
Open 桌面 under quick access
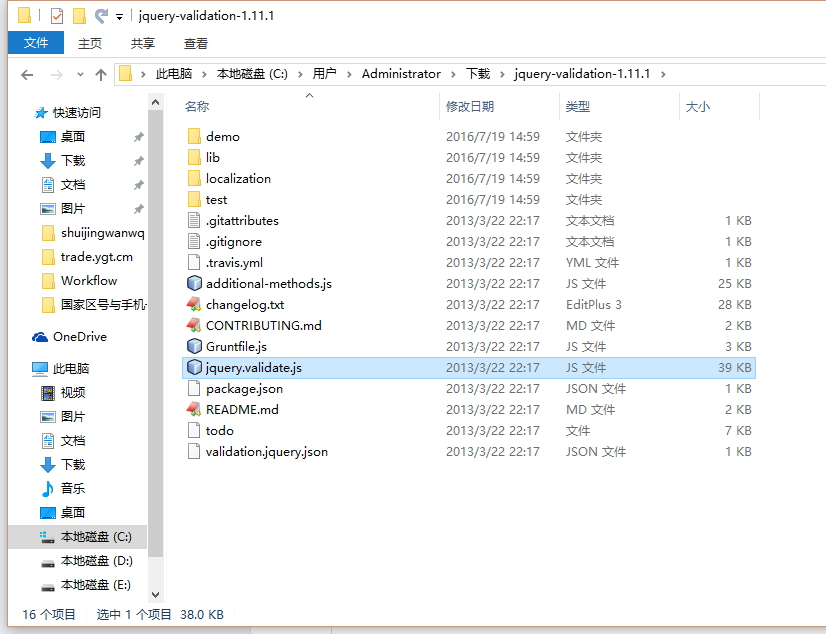(72, 137)
